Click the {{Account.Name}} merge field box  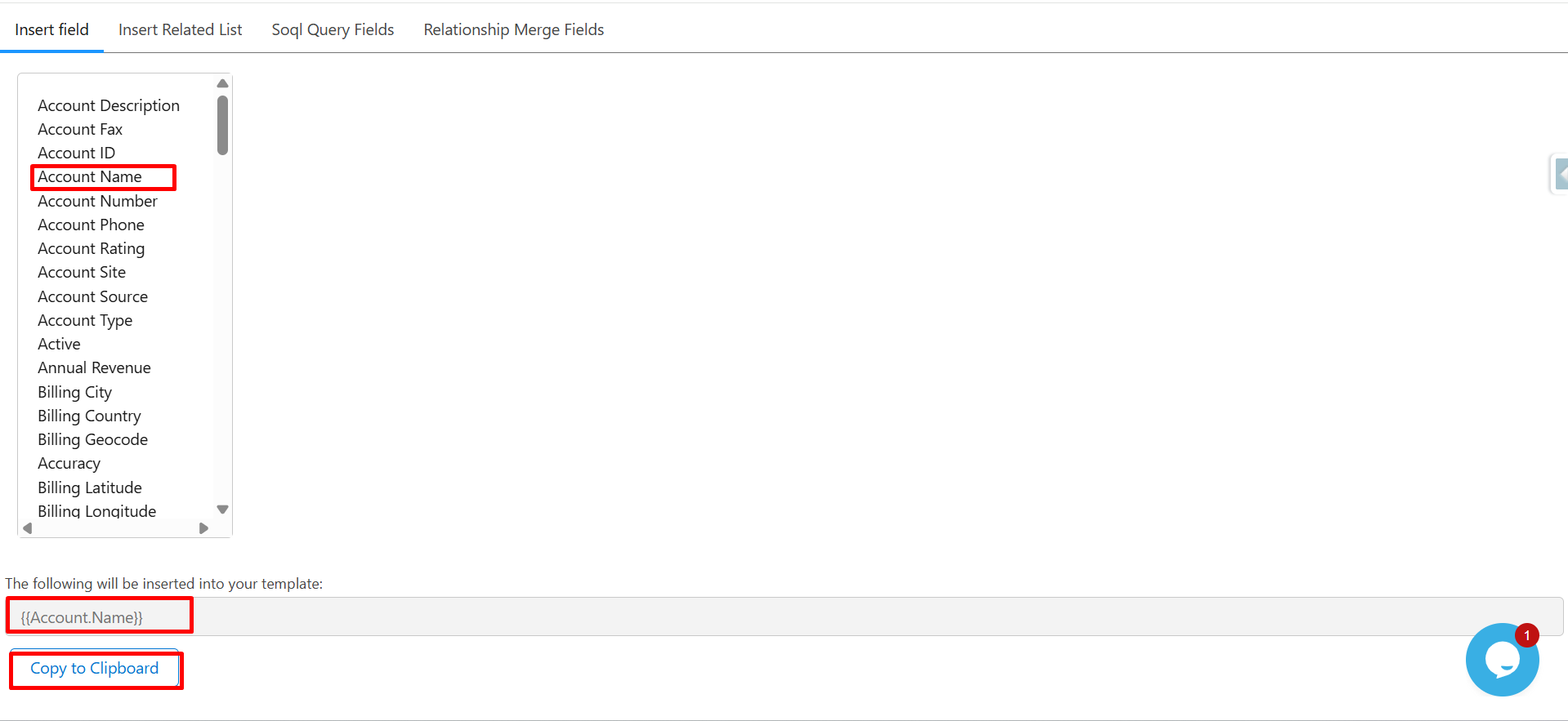click(x=82, y=617)
